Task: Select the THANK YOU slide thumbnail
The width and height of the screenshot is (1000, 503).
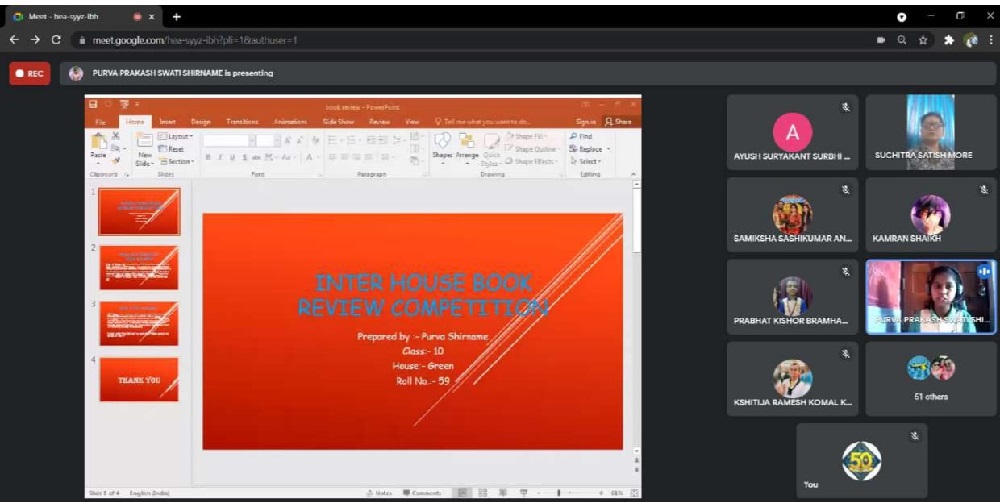Action: tap(139, 380)
